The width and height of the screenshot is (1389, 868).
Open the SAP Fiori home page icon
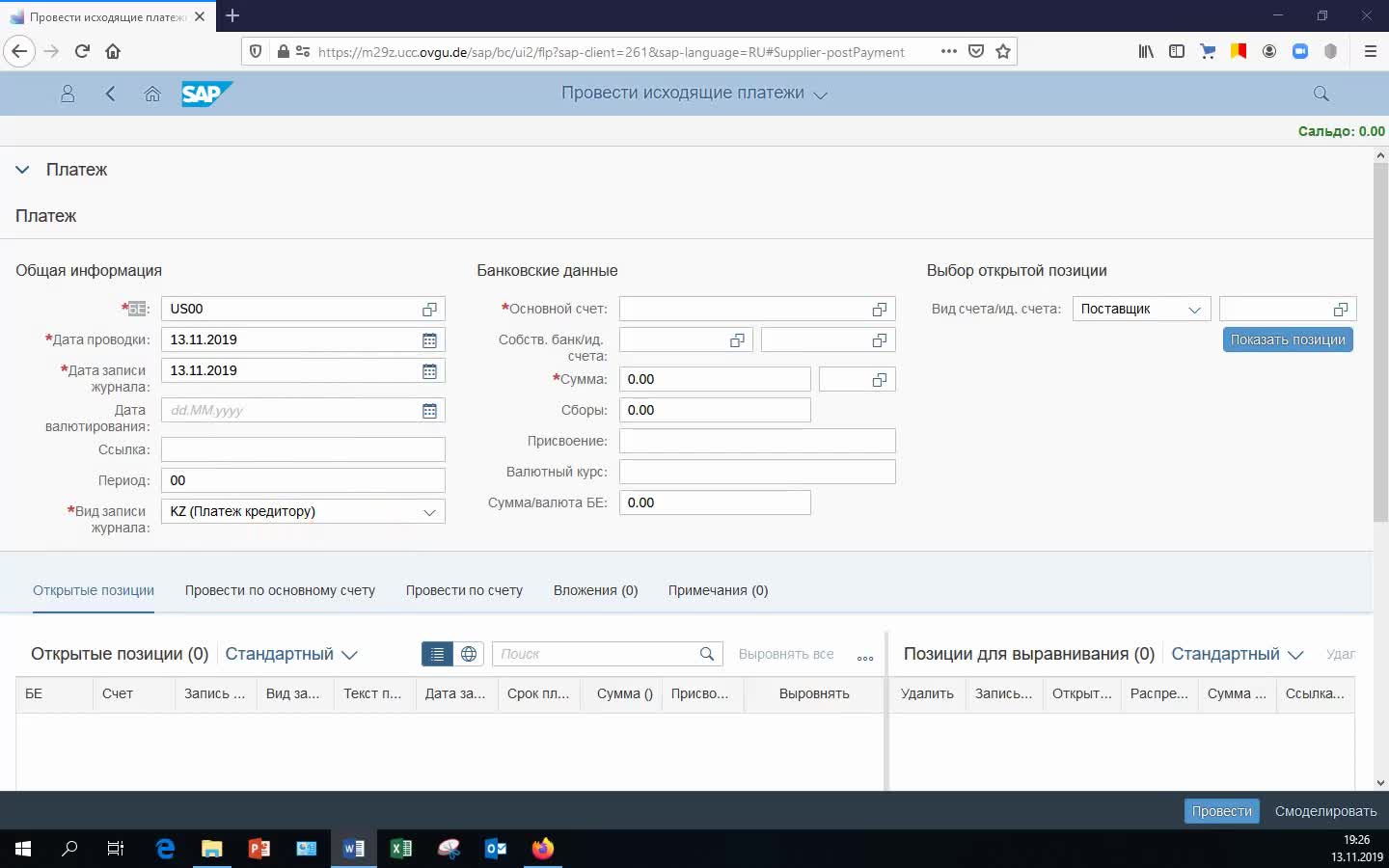pos(152,94)
